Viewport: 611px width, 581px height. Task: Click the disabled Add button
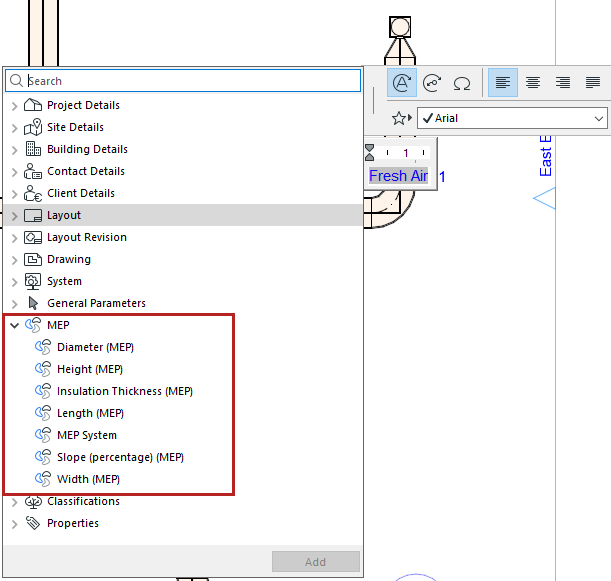316,562
